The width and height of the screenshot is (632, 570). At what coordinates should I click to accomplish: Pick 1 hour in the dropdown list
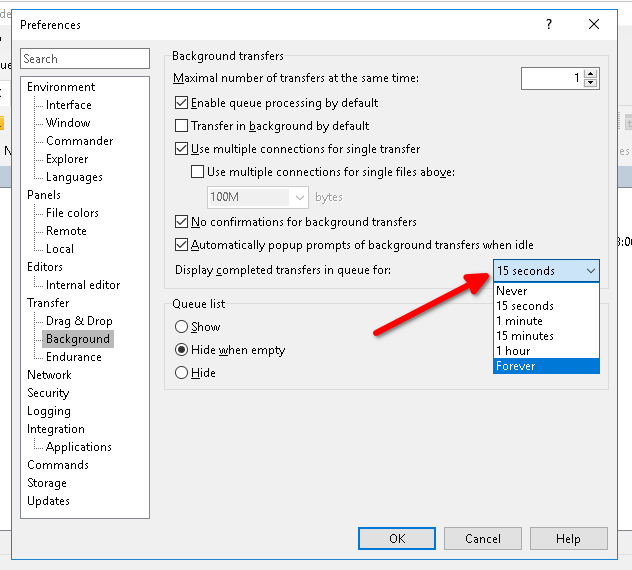coord(546,351)
